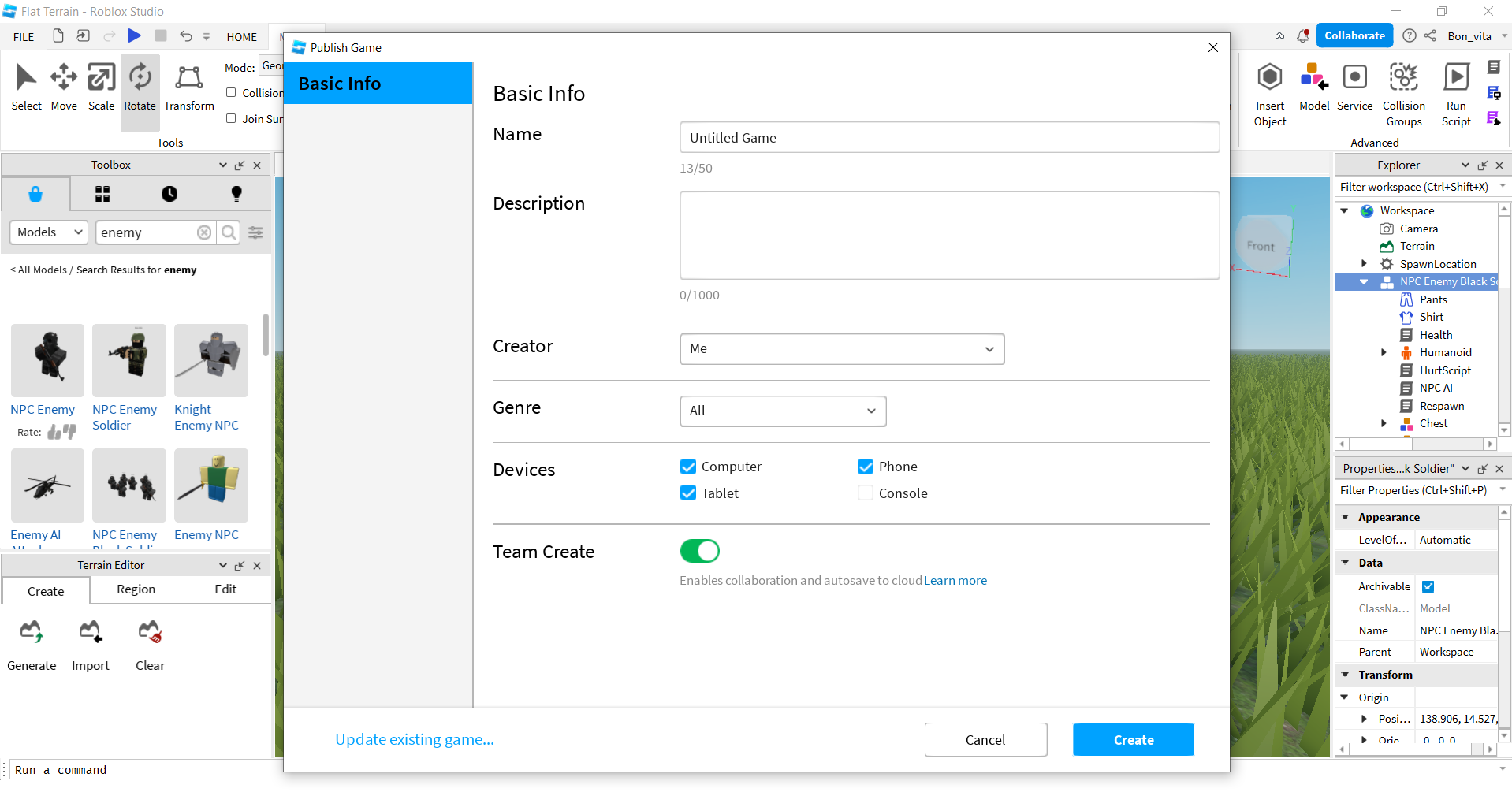This screenshot has height=807, width=1512.
Task: Open the FILE menu
Action: [x=24, y=37]
